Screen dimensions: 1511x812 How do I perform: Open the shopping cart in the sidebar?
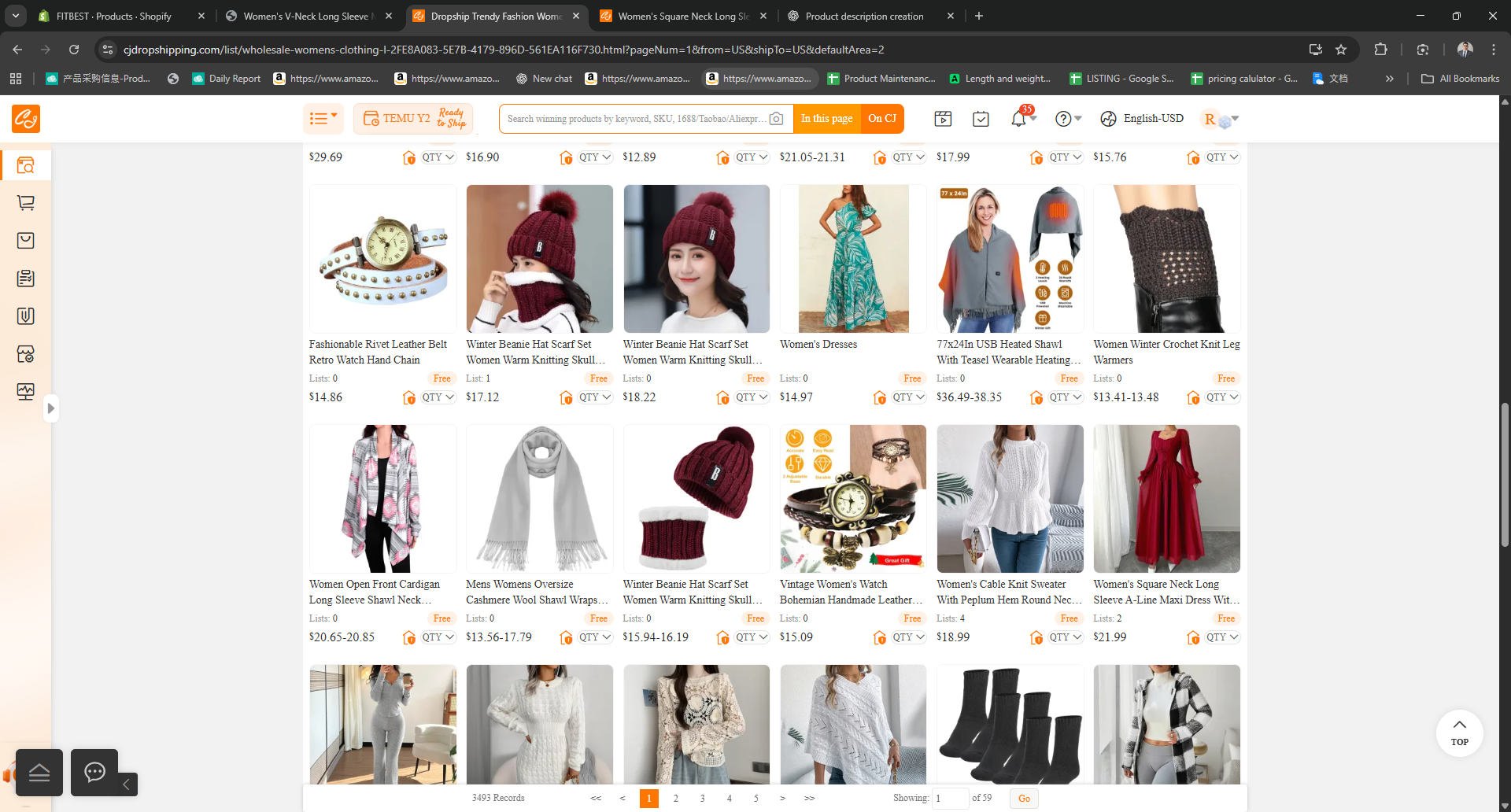(26, 203)
